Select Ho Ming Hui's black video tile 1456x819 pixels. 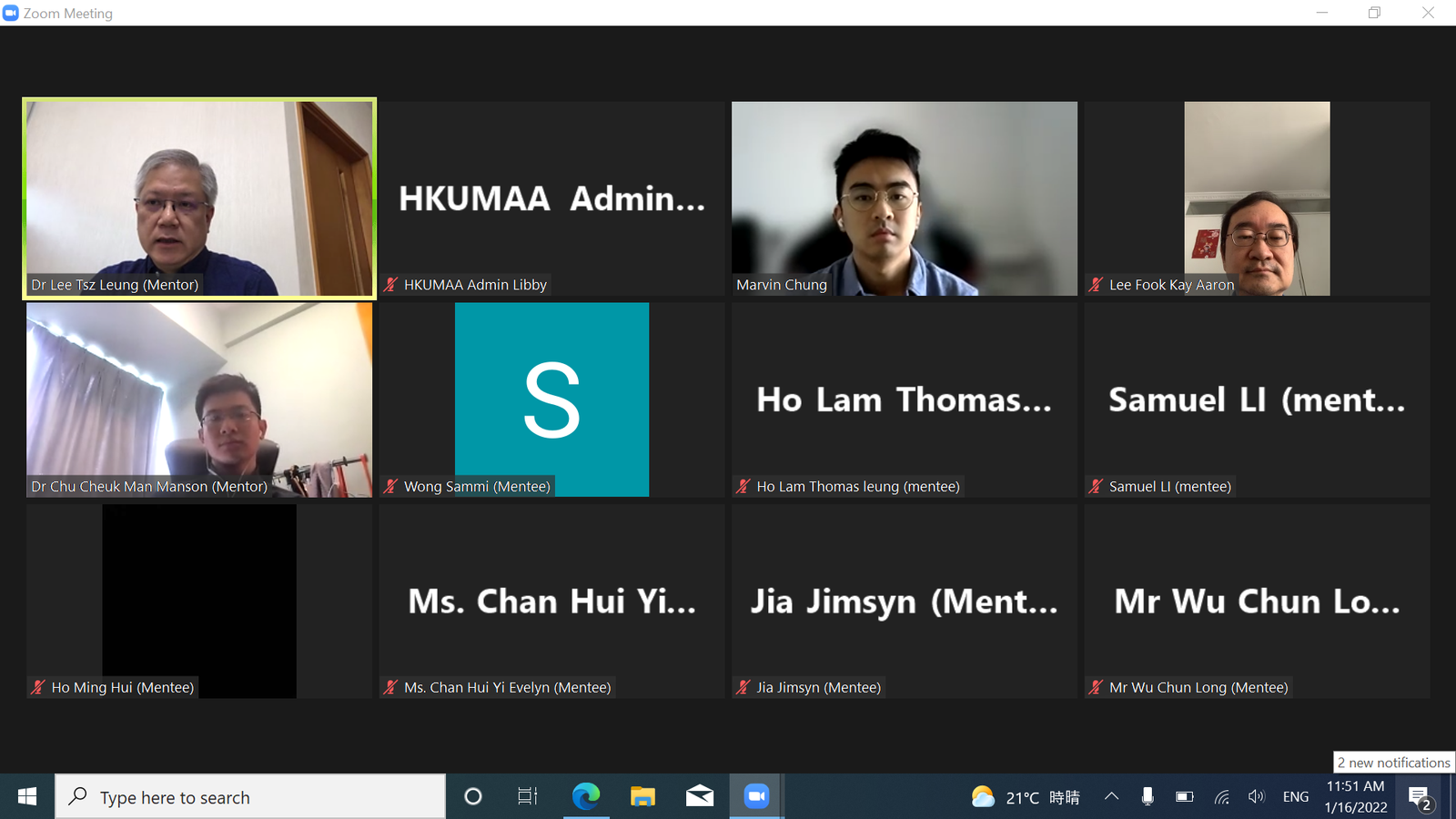pyautogui.click(x=199, y=602)
